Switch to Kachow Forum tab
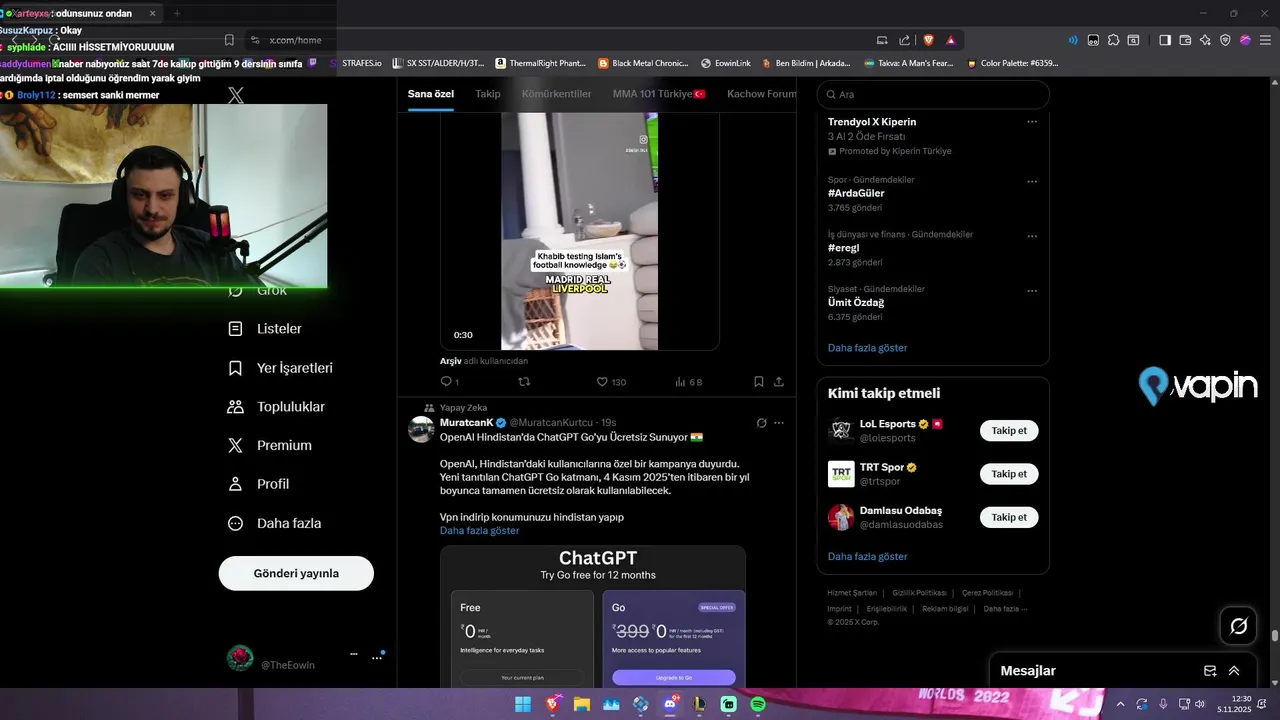Viewport: 1280px width, 720px height. [x=762, y=94]
